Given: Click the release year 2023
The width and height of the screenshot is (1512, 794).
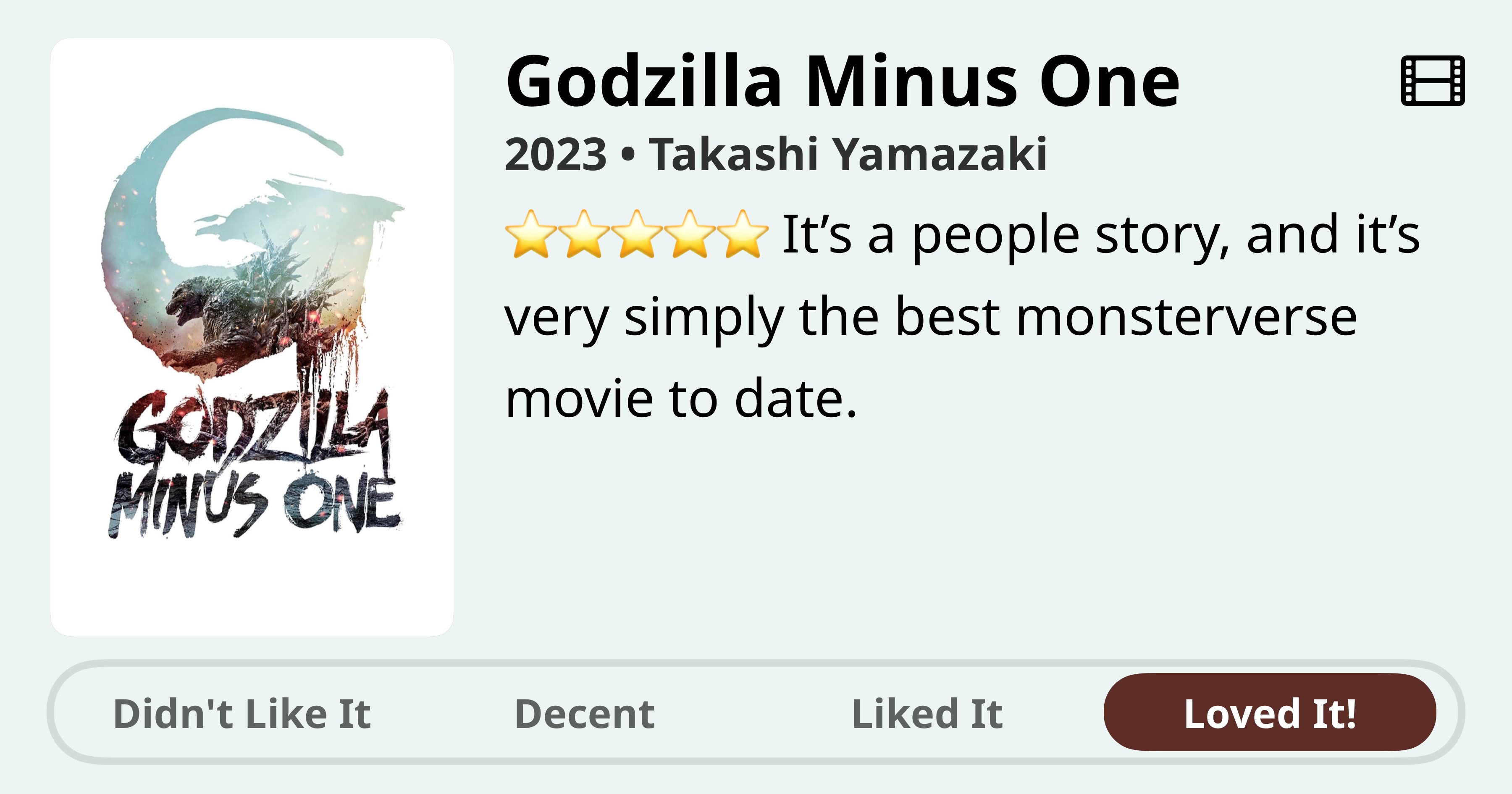Looking at the screenshot, I should (555, 155).
